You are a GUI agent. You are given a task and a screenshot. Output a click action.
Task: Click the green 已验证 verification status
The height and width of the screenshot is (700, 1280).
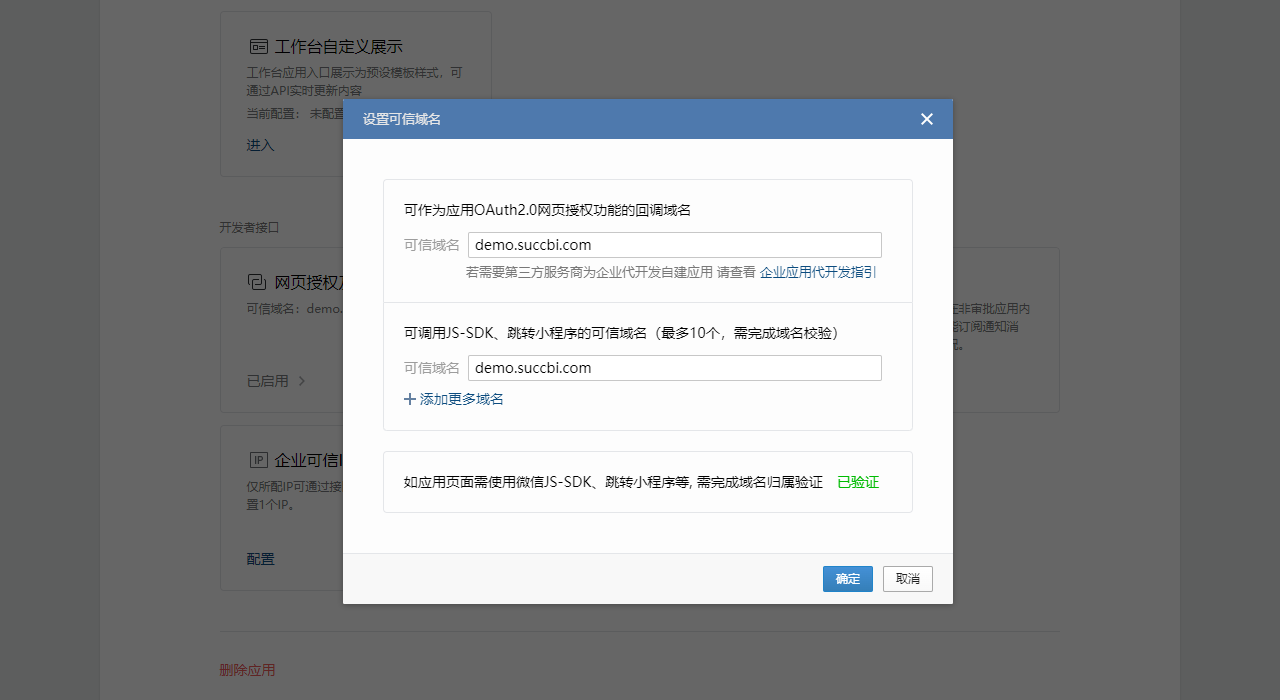click(857, 481)
